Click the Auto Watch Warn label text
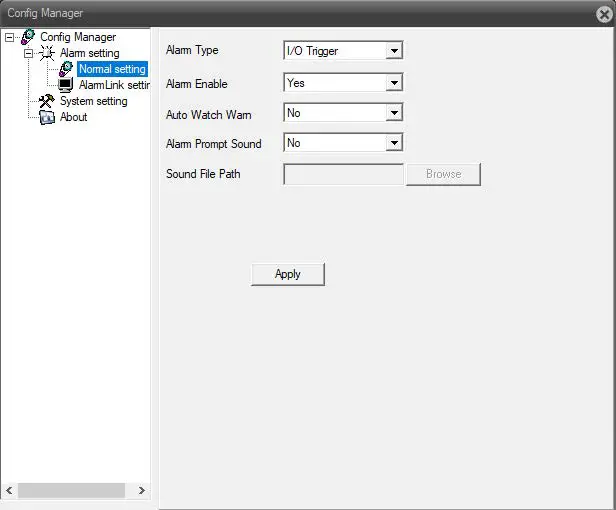Screen dimensions: 616x510 point(209,115)
